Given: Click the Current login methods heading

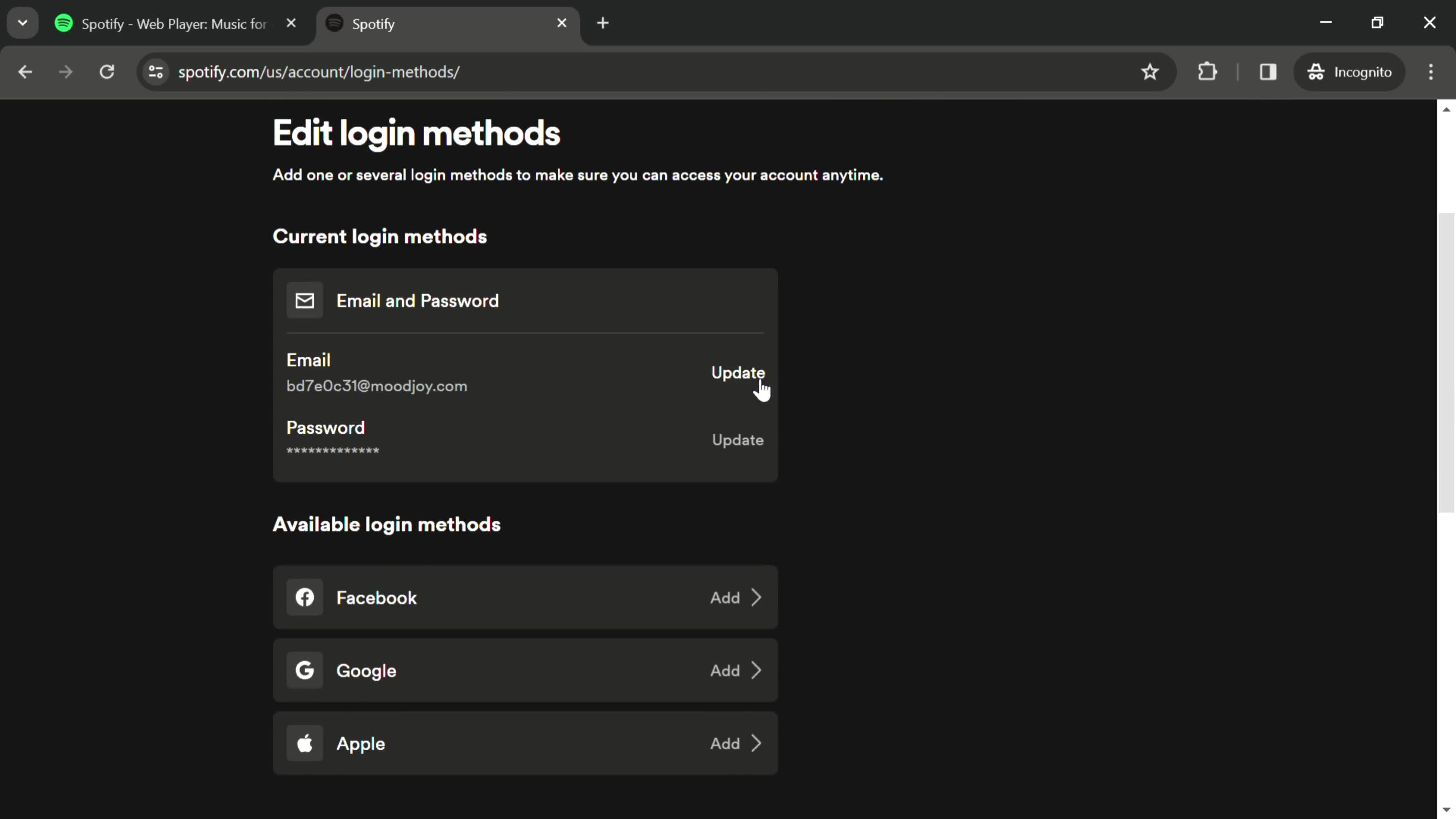Looking at the screenshot, I should [379, 236].
